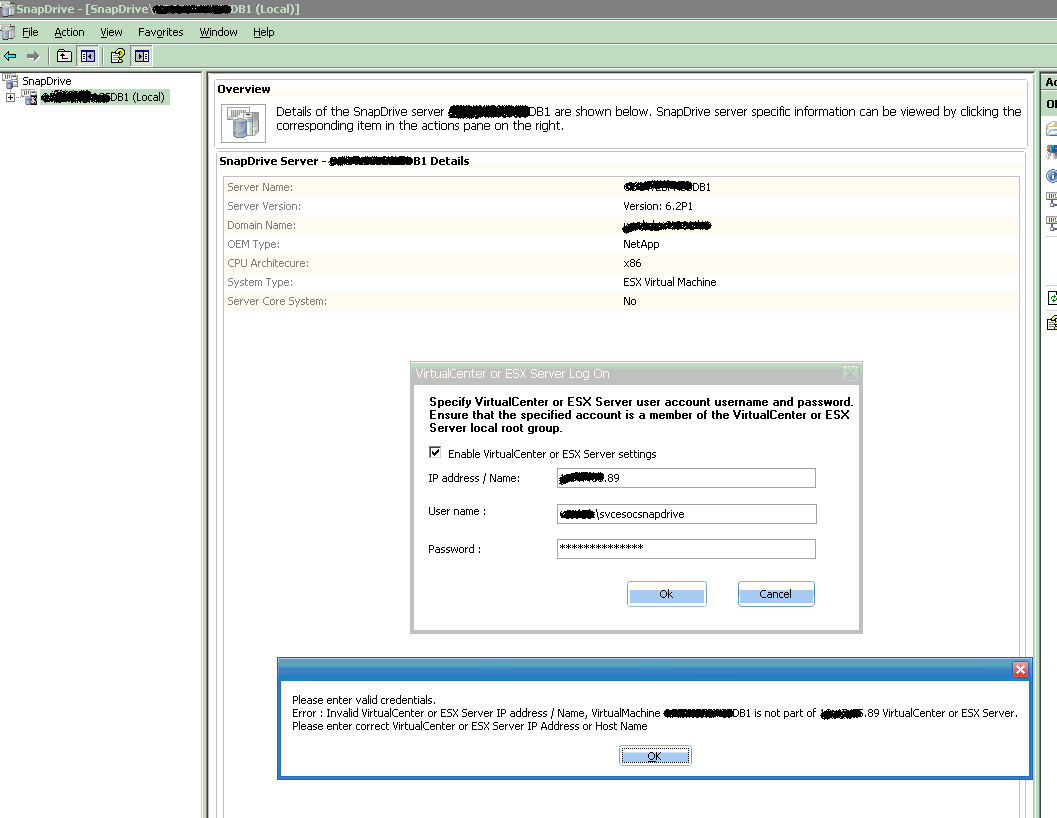Image resolution: width=1057 pixels, height=818 pixels.
Task: Click the MMC icon left of File menu
Action: (8, 32)
